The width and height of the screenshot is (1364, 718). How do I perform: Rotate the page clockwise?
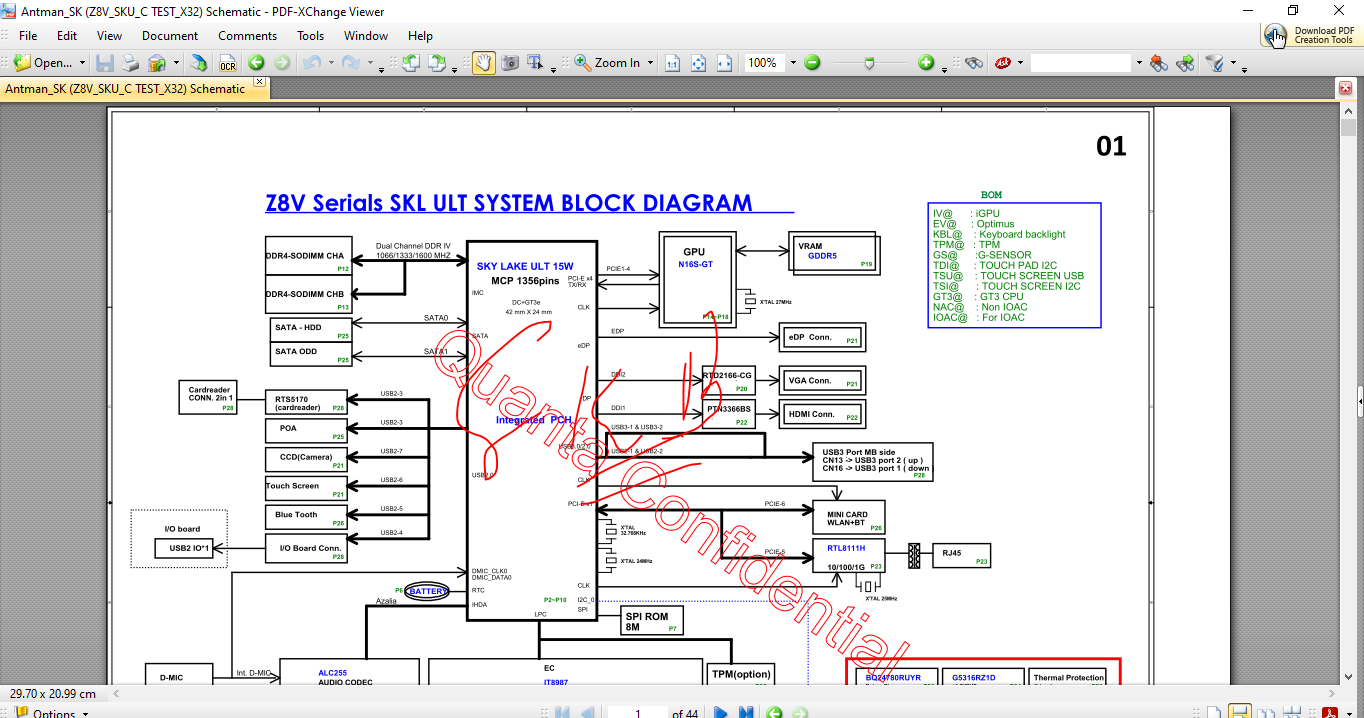[x=437, y=63]
